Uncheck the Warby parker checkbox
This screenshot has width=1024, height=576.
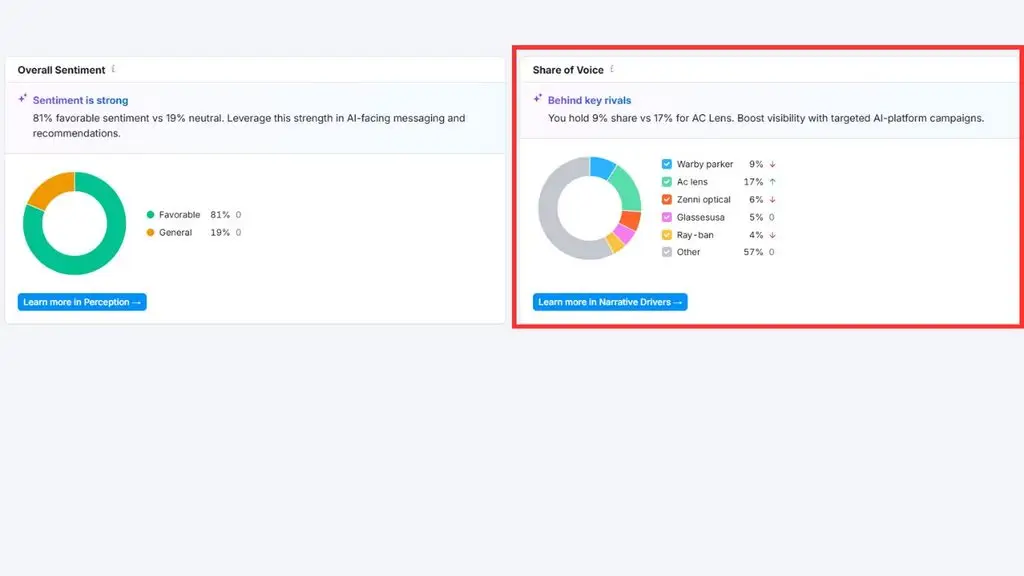(666, 164)
